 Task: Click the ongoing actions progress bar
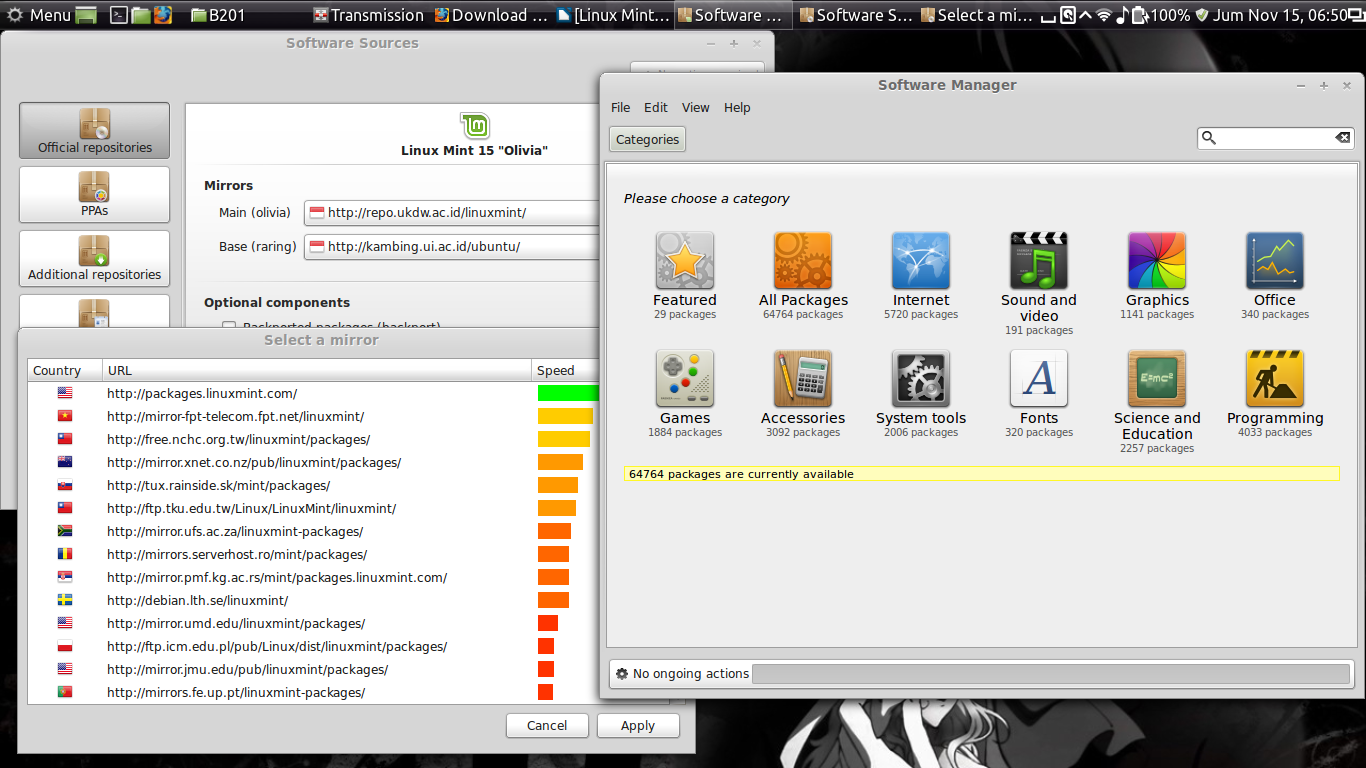tap(1052, 674)
